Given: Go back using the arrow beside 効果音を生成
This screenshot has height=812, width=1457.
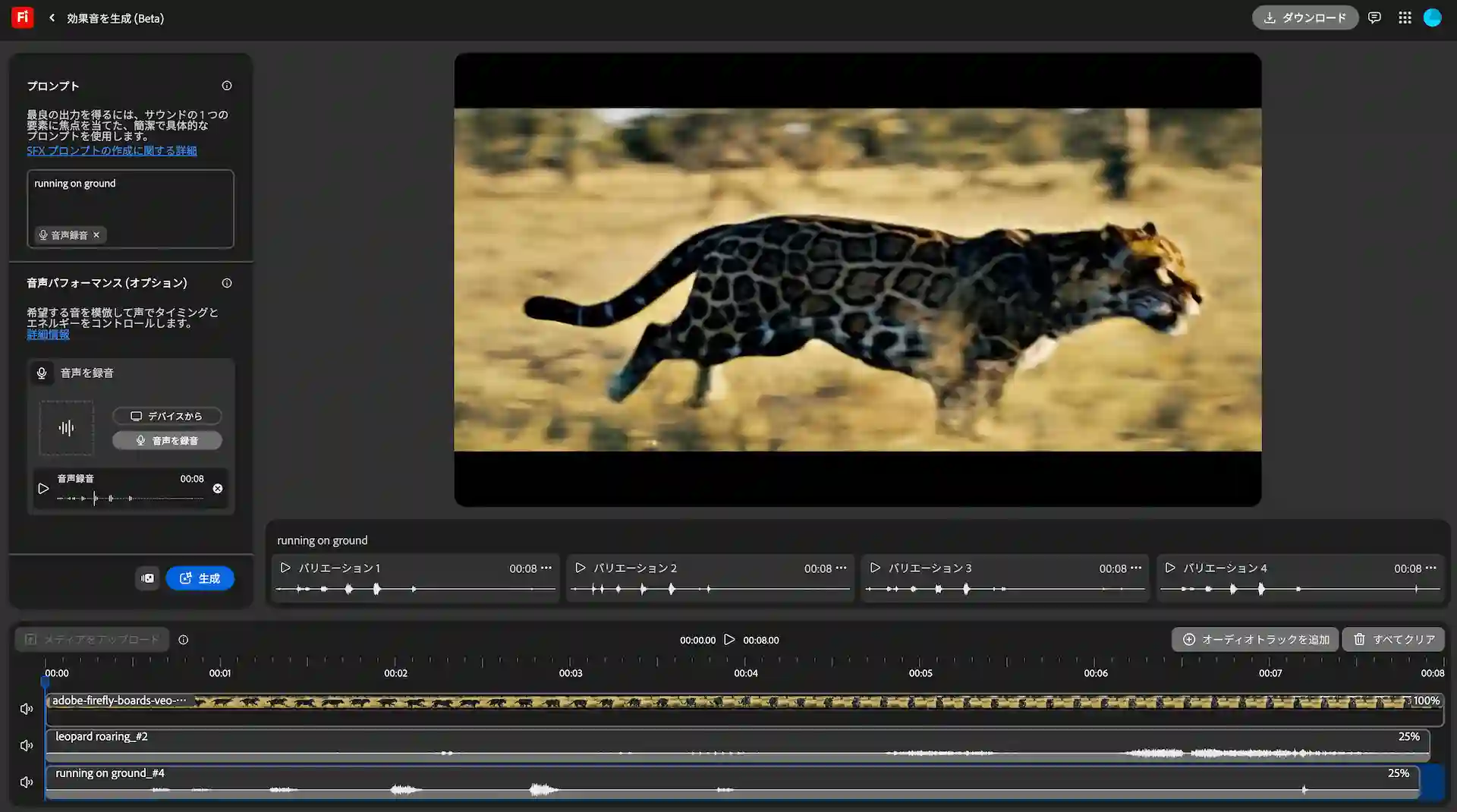Looking at the screenshot, I should (52, 17).
